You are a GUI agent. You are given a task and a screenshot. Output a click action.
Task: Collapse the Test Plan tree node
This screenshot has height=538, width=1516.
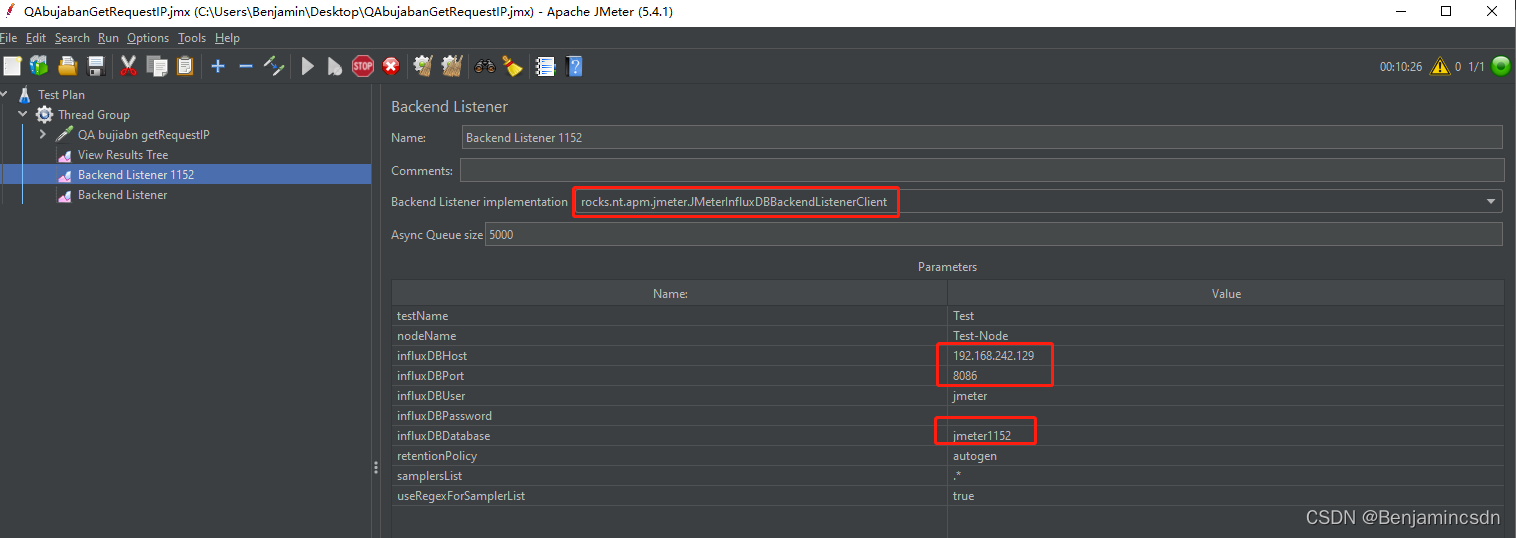click(x=4, y=95)
